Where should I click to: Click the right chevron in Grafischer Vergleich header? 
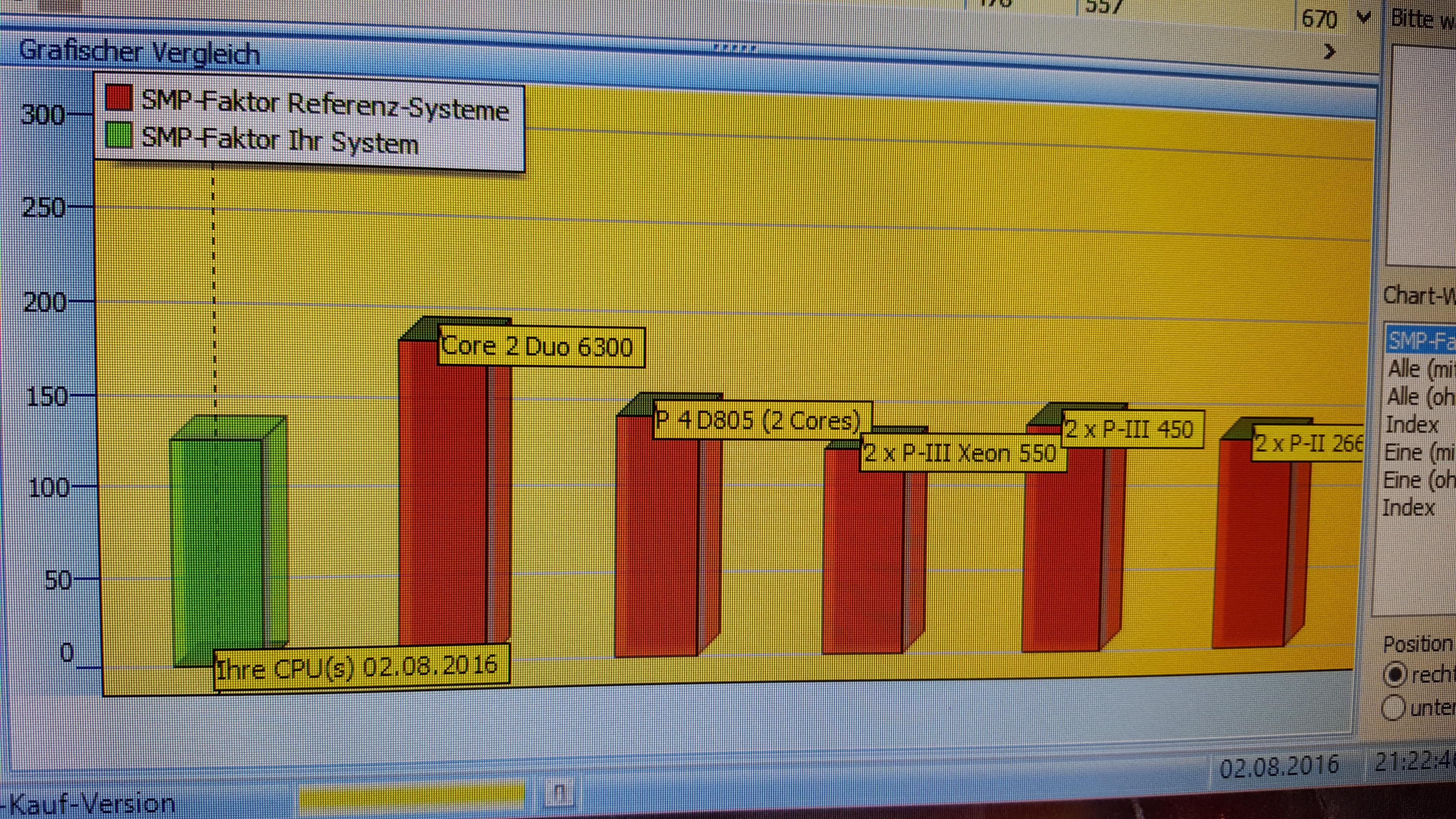pos(1330,52)
